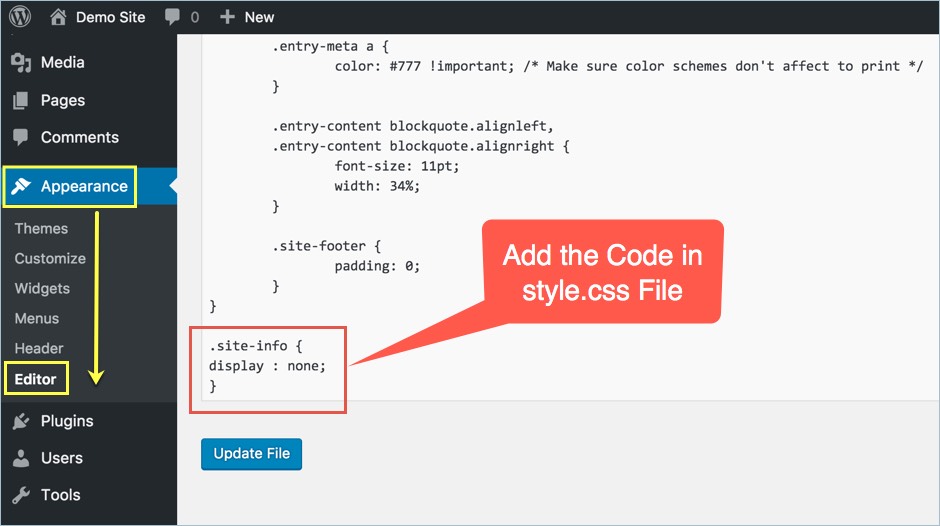The image size is (940, 526).
Task: Click the '.site-info {' line in editor
Action: [256, 345]
